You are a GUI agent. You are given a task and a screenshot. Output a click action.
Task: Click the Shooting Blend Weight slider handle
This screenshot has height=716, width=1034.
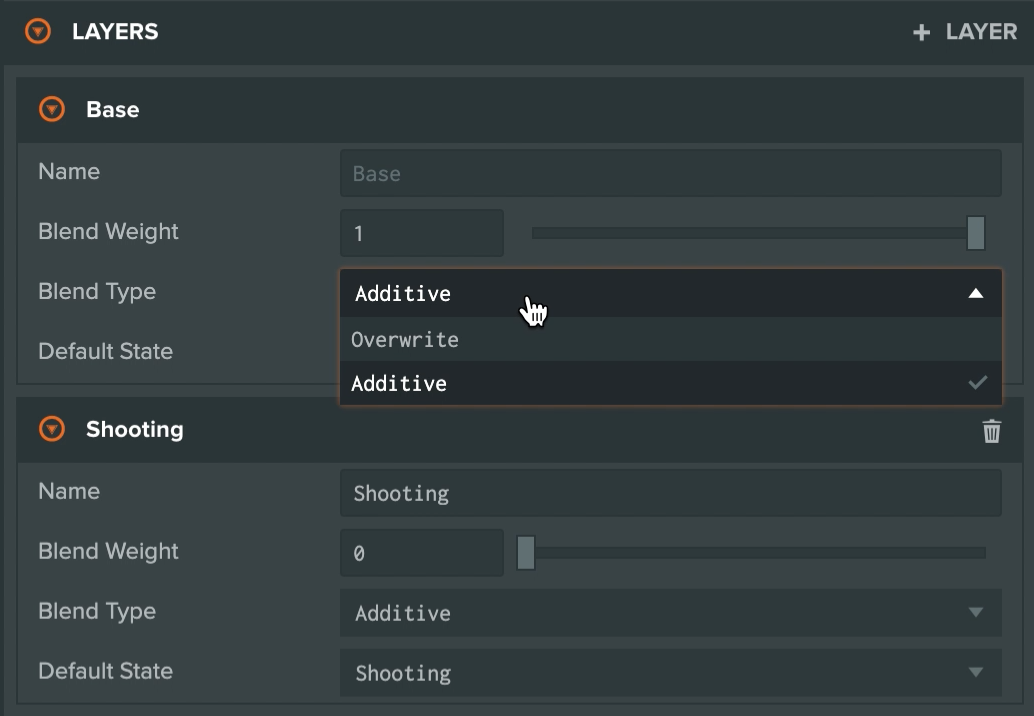[526, 553]
